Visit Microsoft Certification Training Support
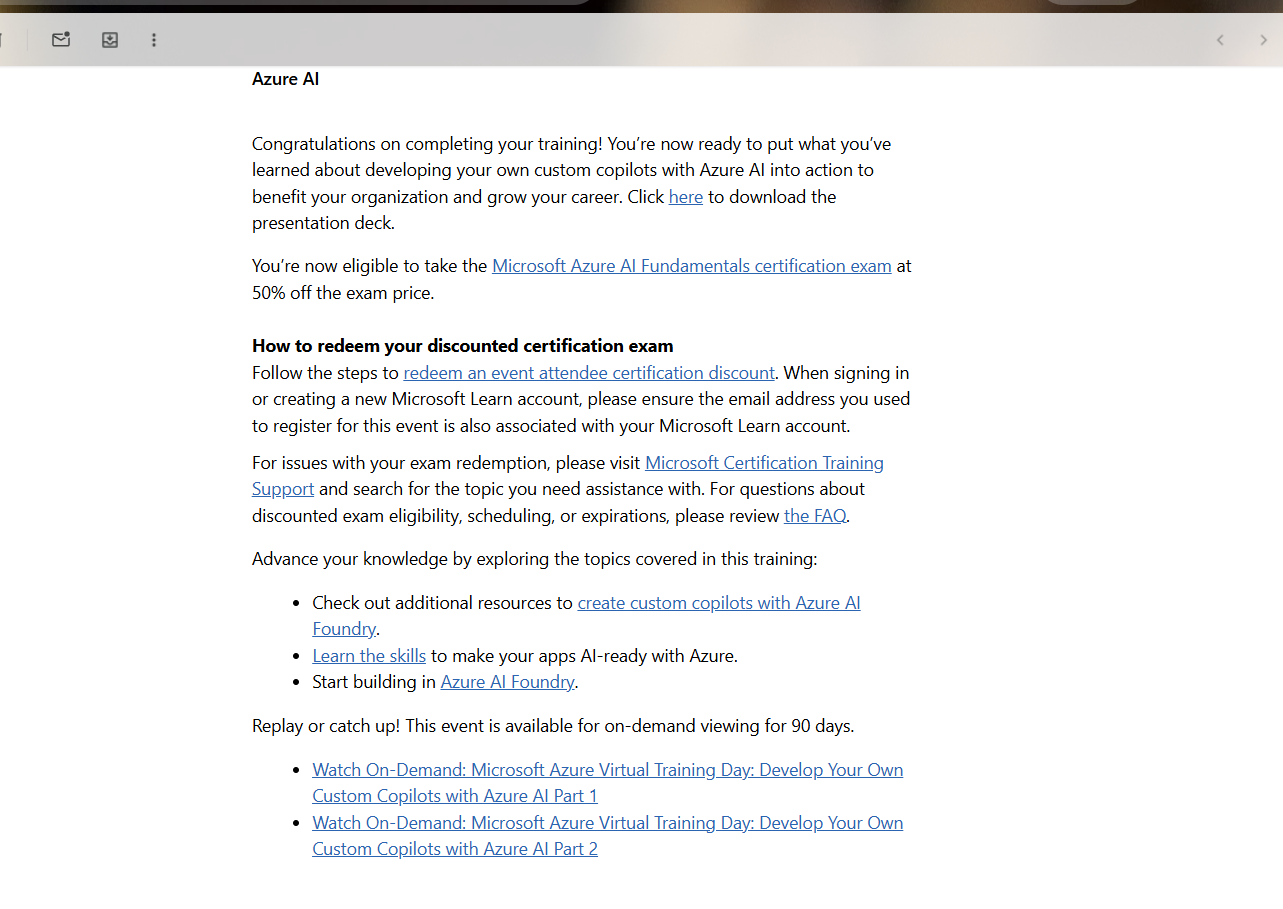 [x=764, y=462]
